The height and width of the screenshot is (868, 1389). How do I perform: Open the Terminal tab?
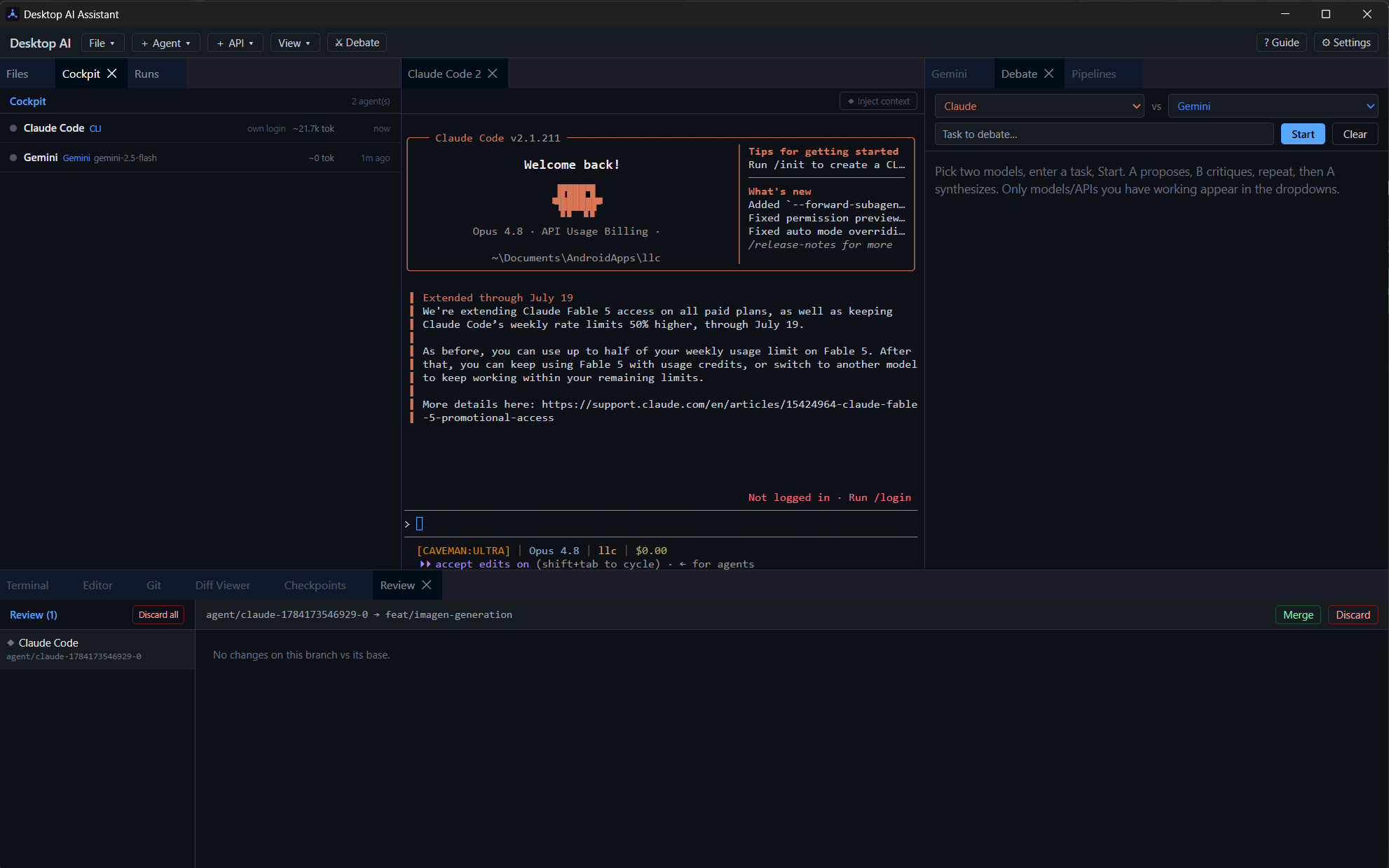click(27, 585)
